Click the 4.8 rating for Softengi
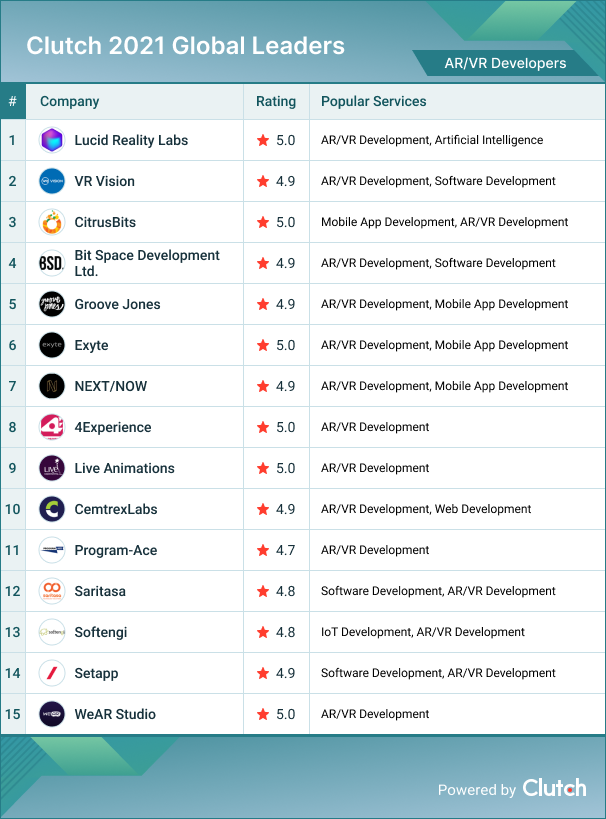This screenshot has height=819, width=606. coord(286,632)
